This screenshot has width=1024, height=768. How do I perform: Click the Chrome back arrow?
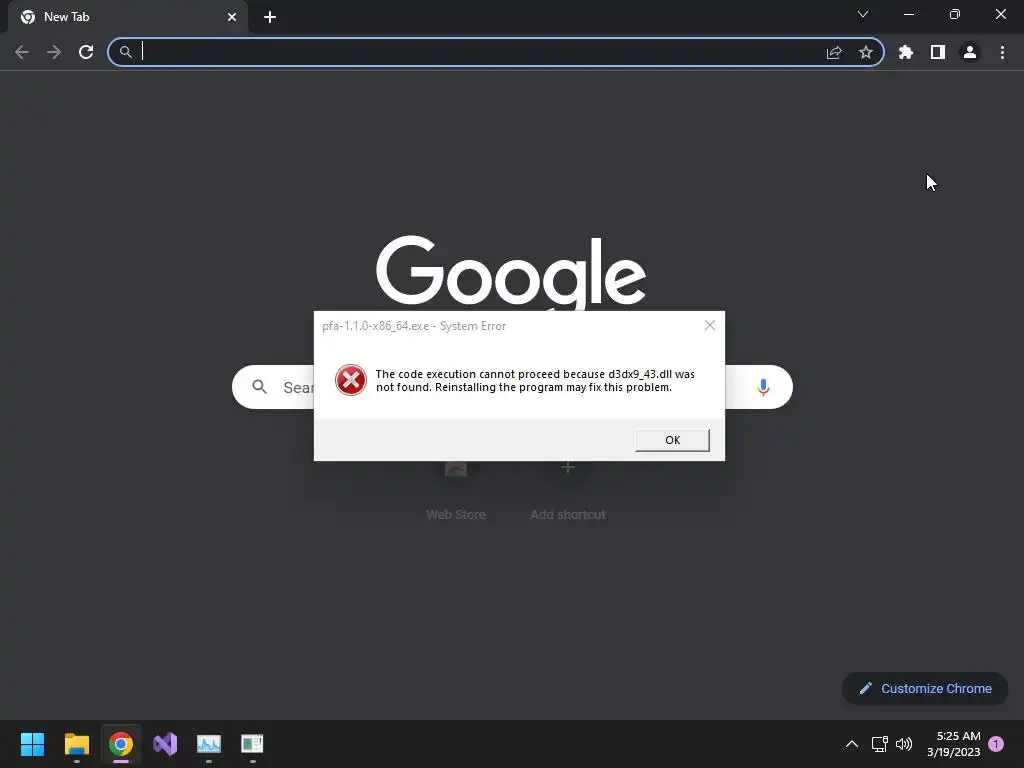pyautogui.click(x=22, y=52)
